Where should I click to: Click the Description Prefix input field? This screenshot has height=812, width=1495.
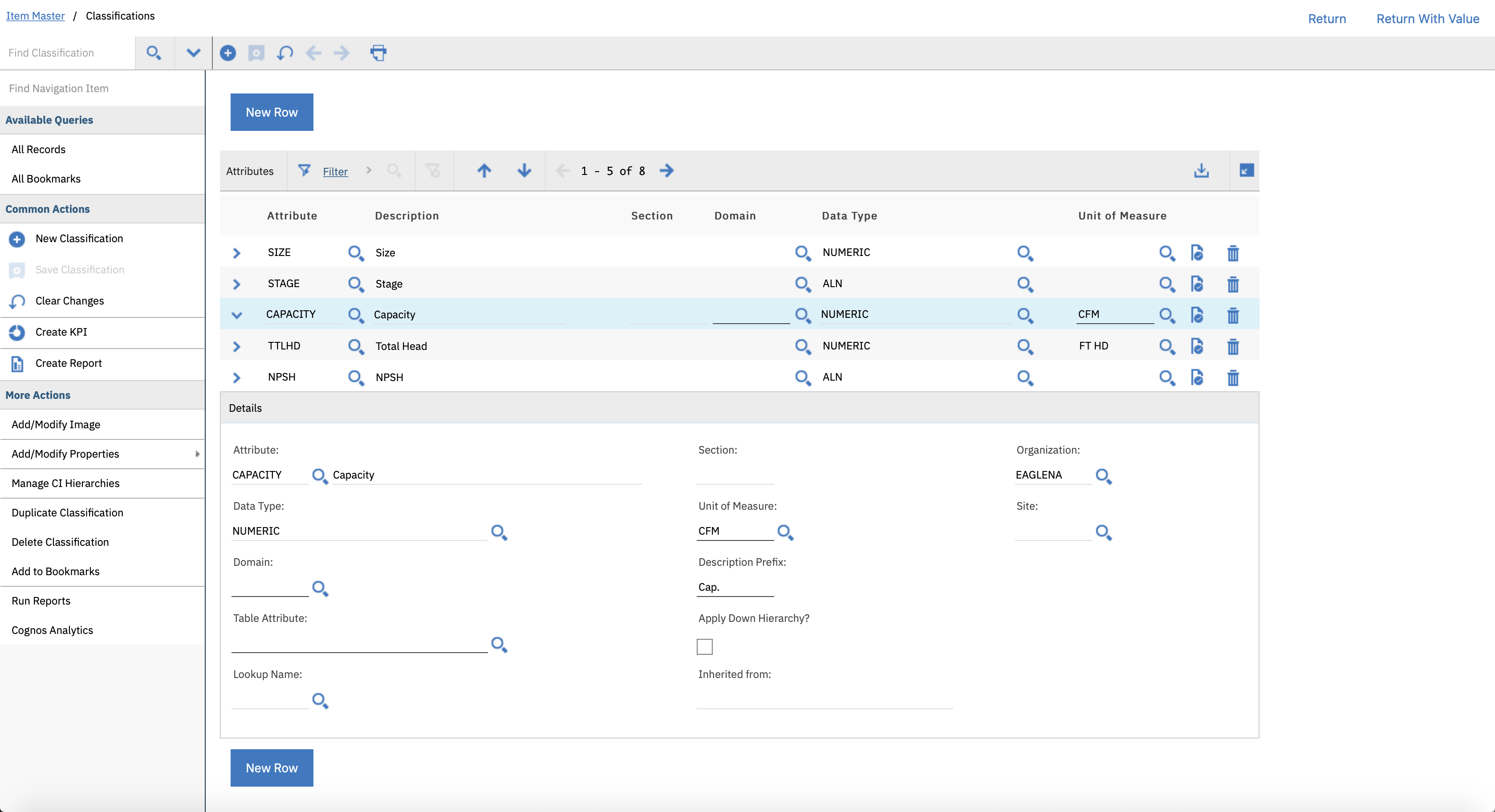click(x=735, y=587)
